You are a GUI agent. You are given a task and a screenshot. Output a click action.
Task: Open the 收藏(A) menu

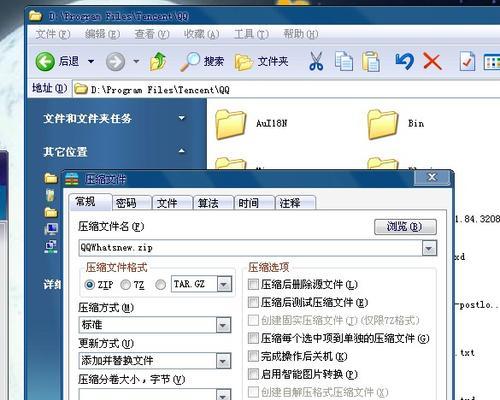pyautogui.click(x=201, y=34)
